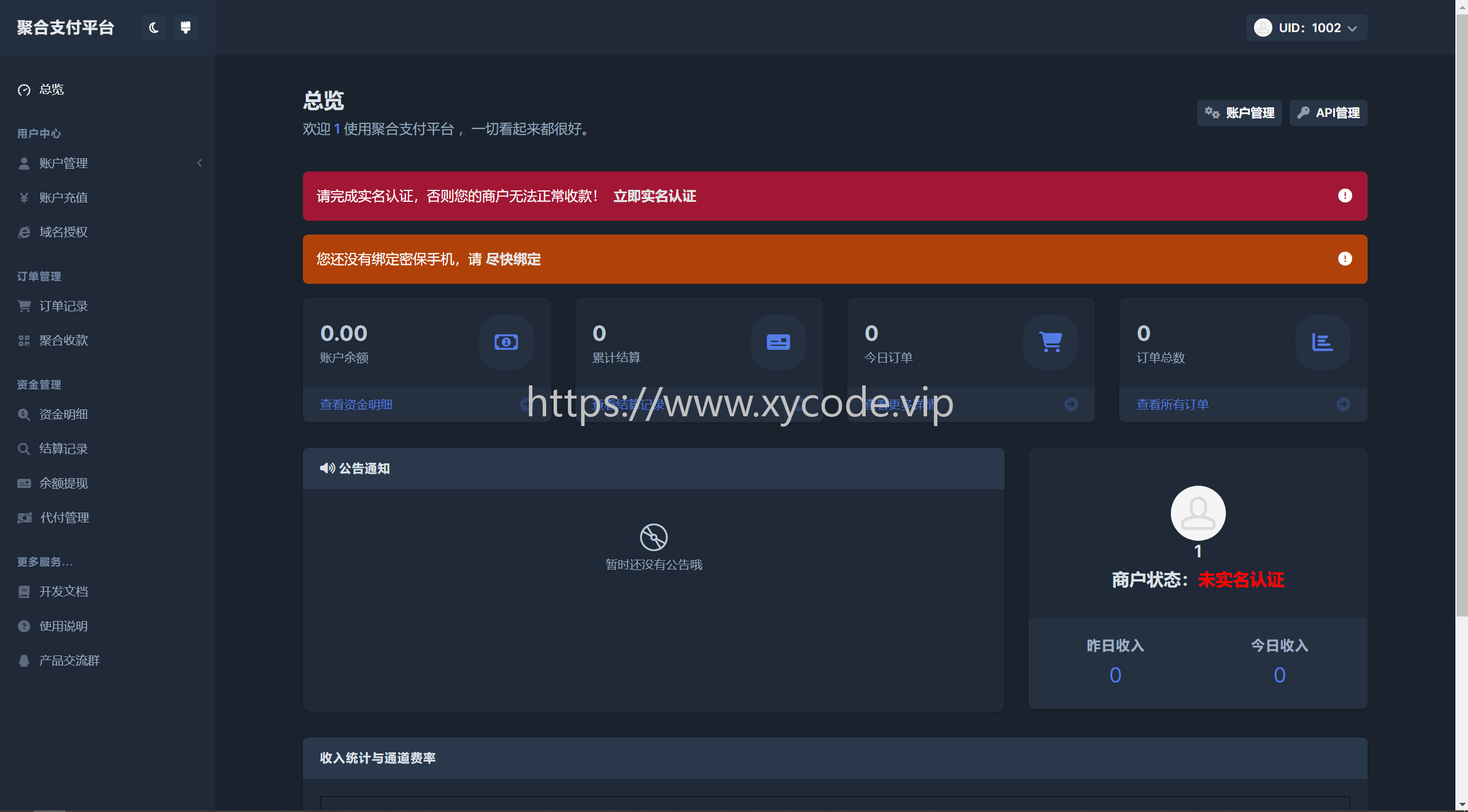This screenshot has height=812, width=1468.
Task: Click the 收入统计与通道费率 panel header
Action: [835, 758]
